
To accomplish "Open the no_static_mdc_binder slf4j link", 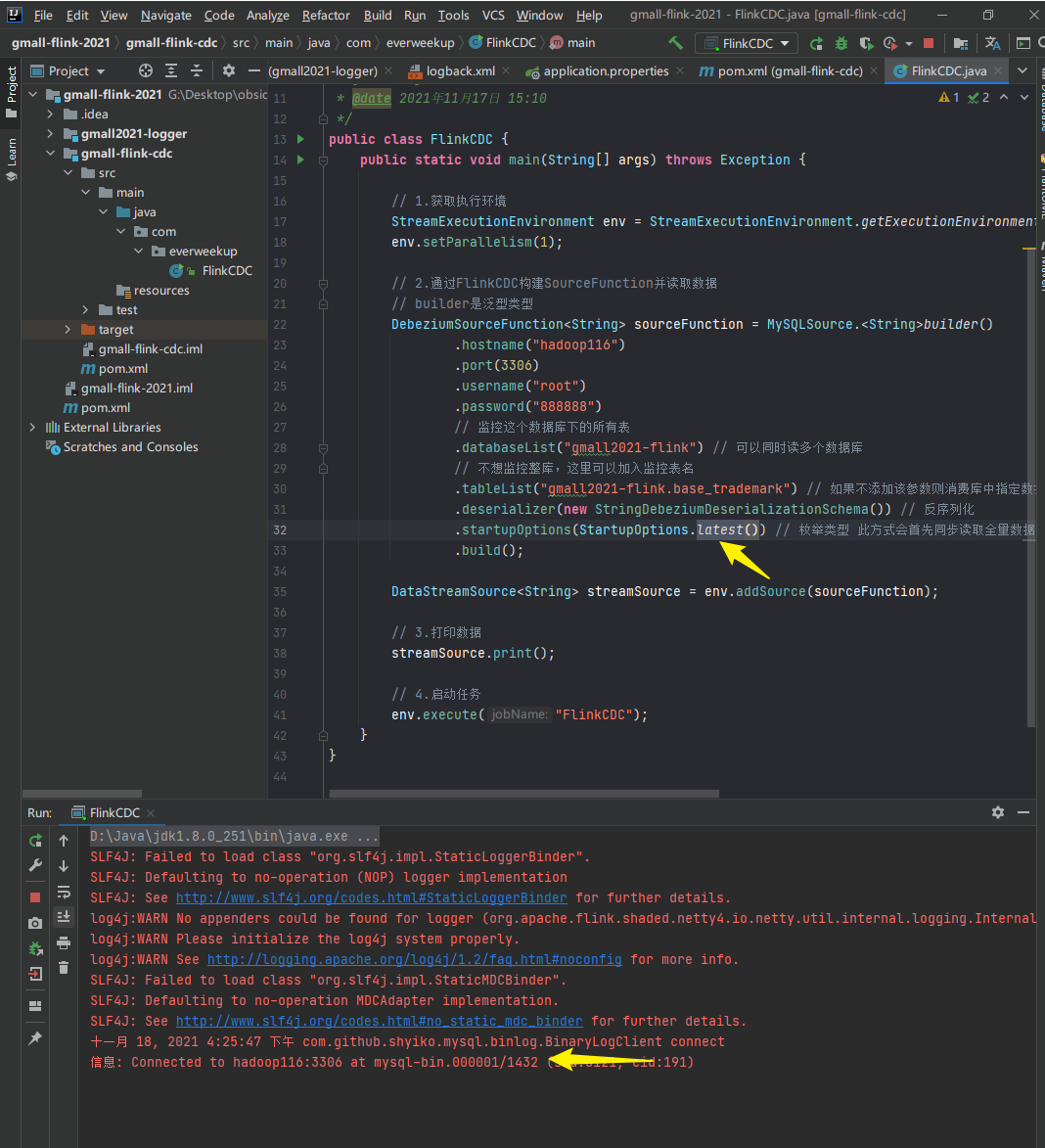I will (x=379, y=1021).
